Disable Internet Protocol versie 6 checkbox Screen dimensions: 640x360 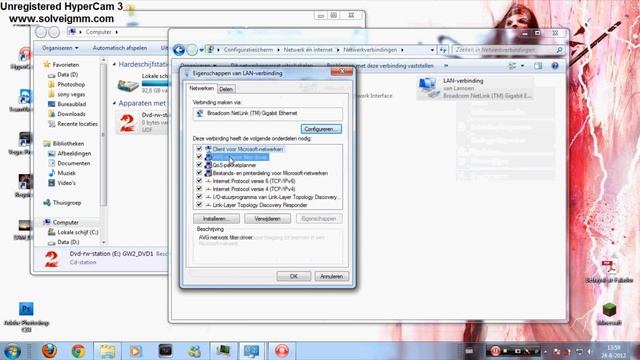(199, 181)
